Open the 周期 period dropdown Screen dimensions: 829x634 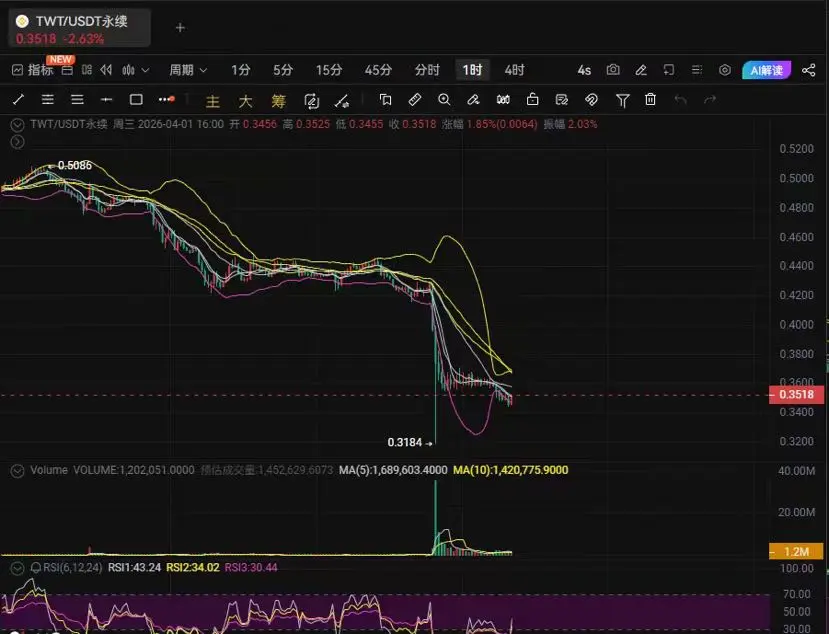pyautogui.click(x=188, y=70)
